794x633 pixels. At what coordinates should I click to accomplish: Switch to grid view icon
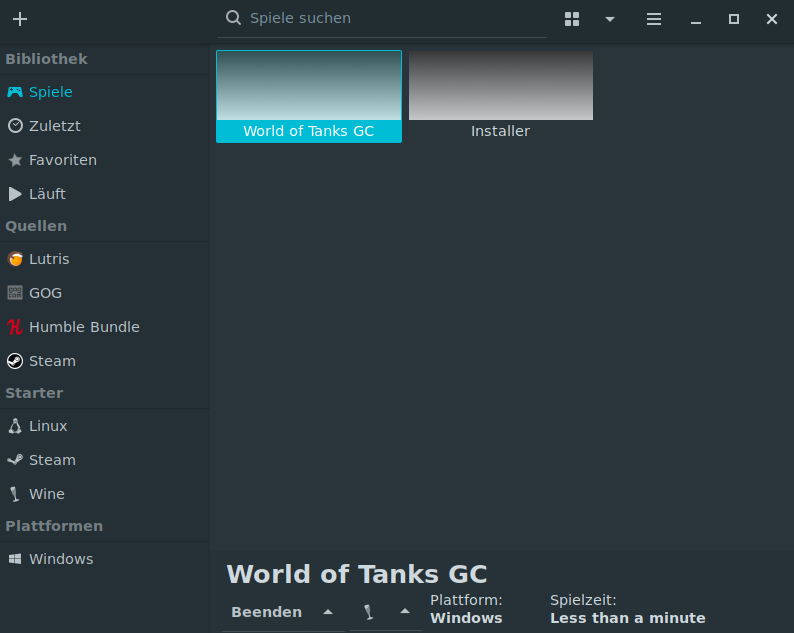click(572, 19)
